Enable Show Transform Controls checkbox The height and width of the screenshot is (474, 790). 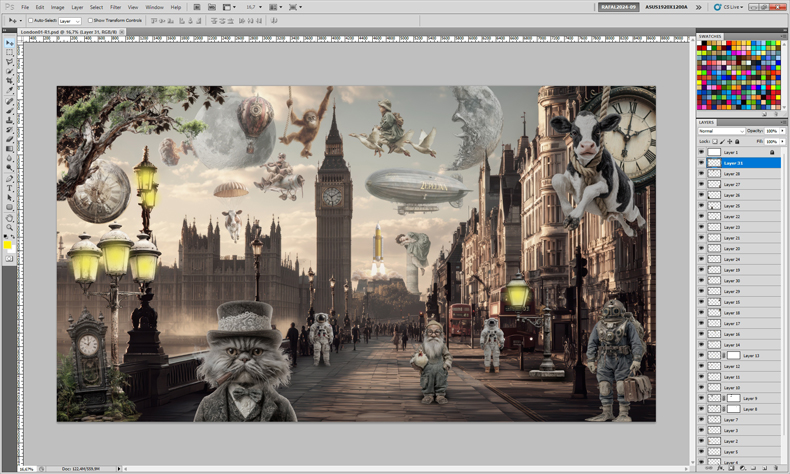tap(90, 21)
